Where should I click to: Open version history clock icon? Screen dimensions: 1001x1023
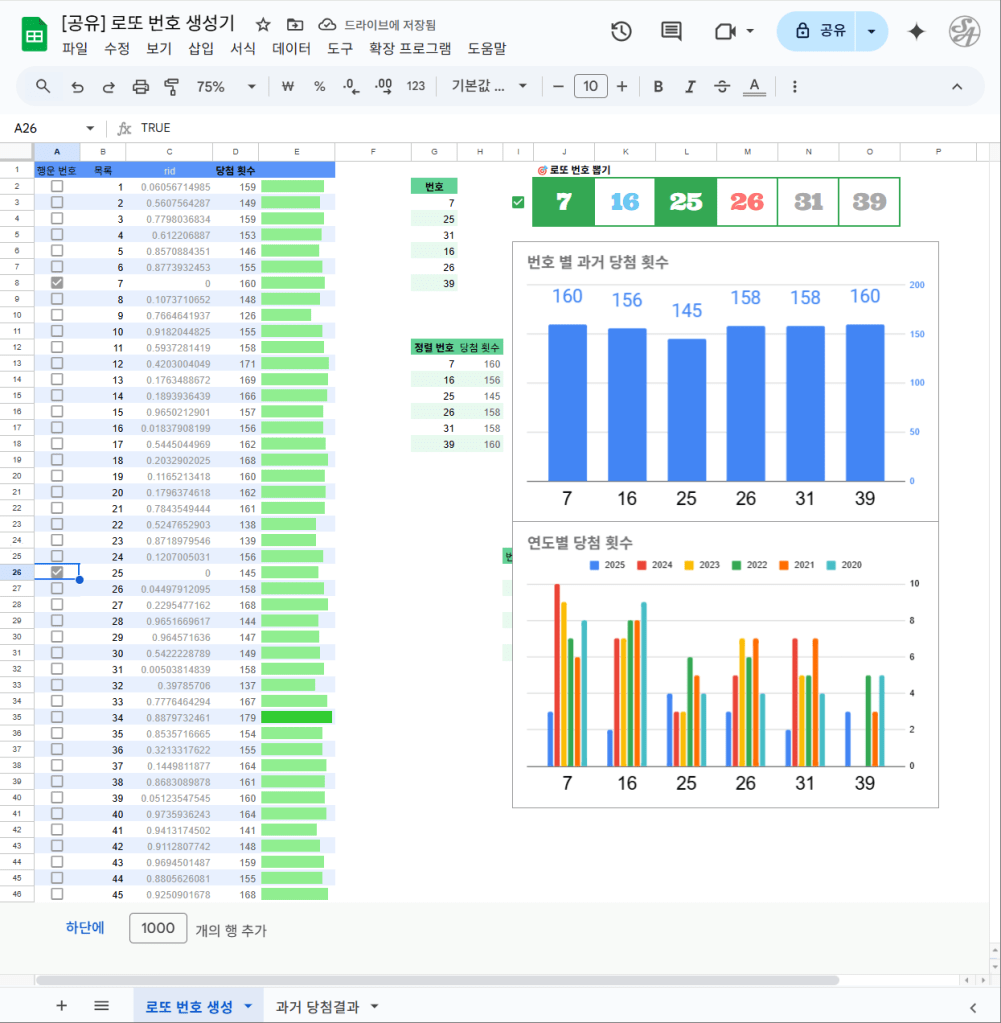(x=621, y=31)
